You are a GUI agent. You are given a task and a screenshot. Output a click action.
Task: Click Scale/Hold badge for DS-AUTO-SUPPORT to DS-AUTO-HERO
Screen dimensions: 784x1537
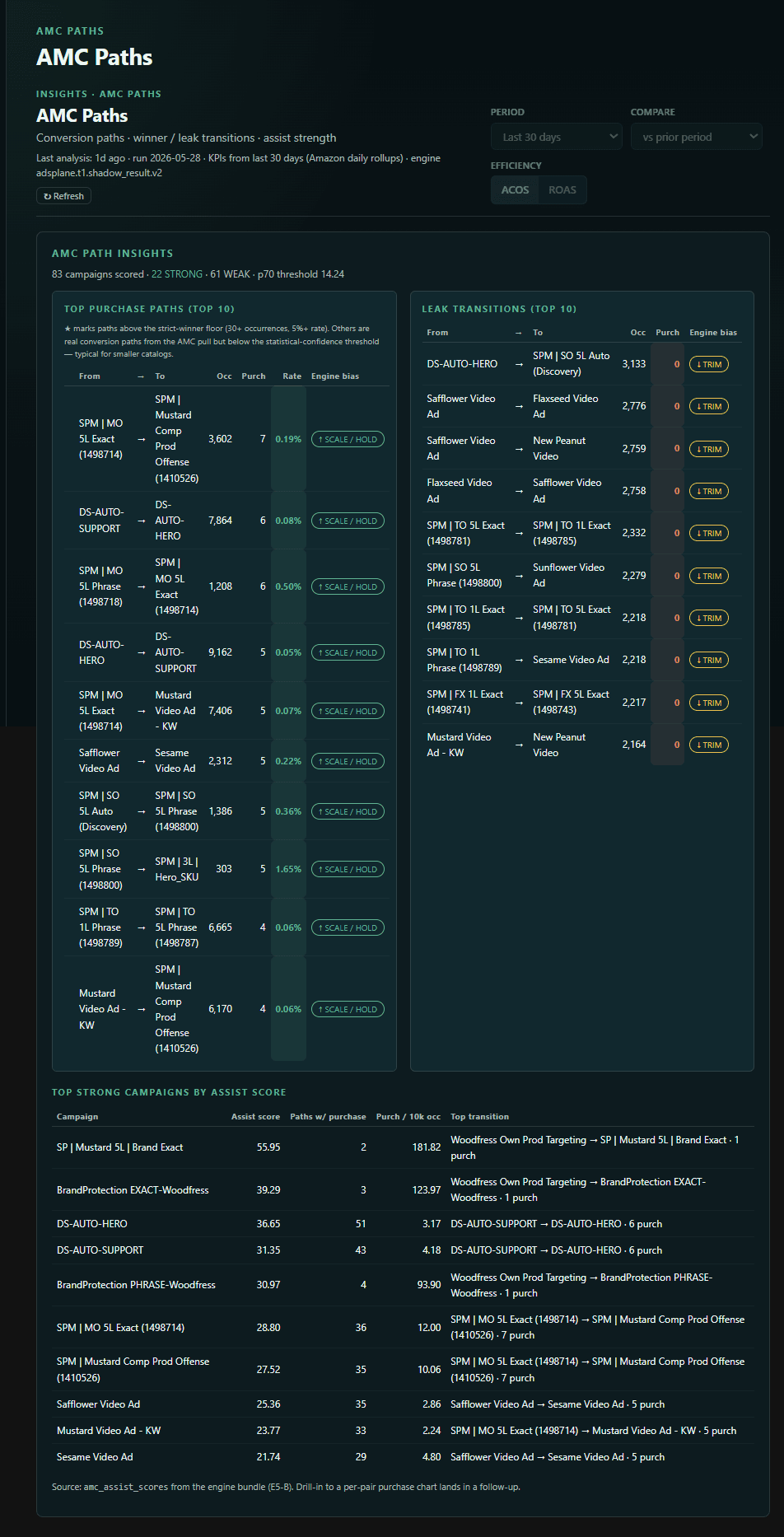(348, 521)
